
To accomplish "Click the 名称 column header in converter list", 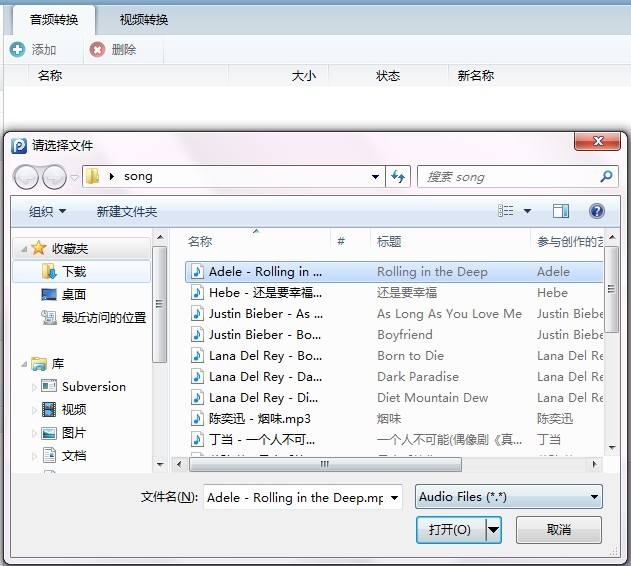I will click(x=50, y=75).
